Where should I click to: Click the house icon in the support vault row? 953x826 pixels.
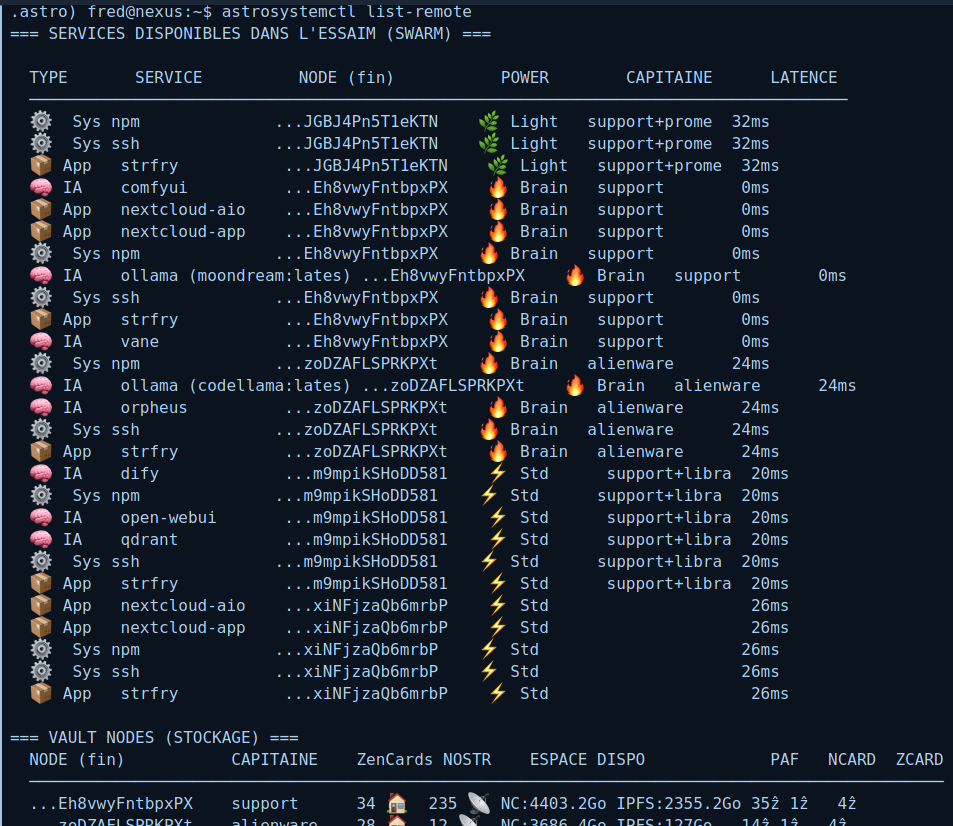[397, 803]
